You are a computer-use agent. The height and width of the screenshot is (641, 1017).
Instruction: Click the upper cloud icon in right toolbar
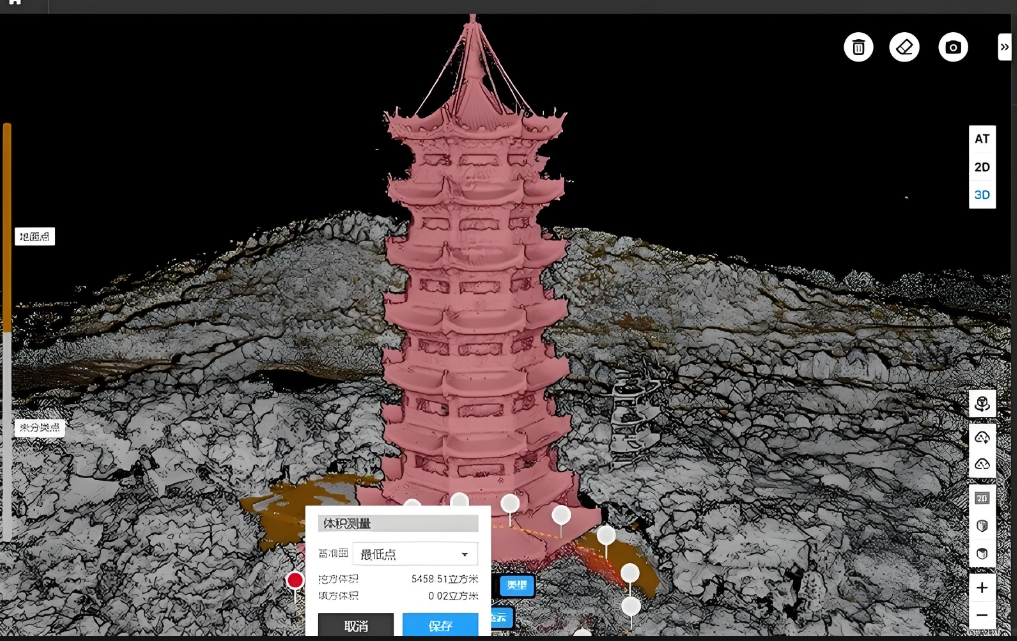[x=982, y=438]
